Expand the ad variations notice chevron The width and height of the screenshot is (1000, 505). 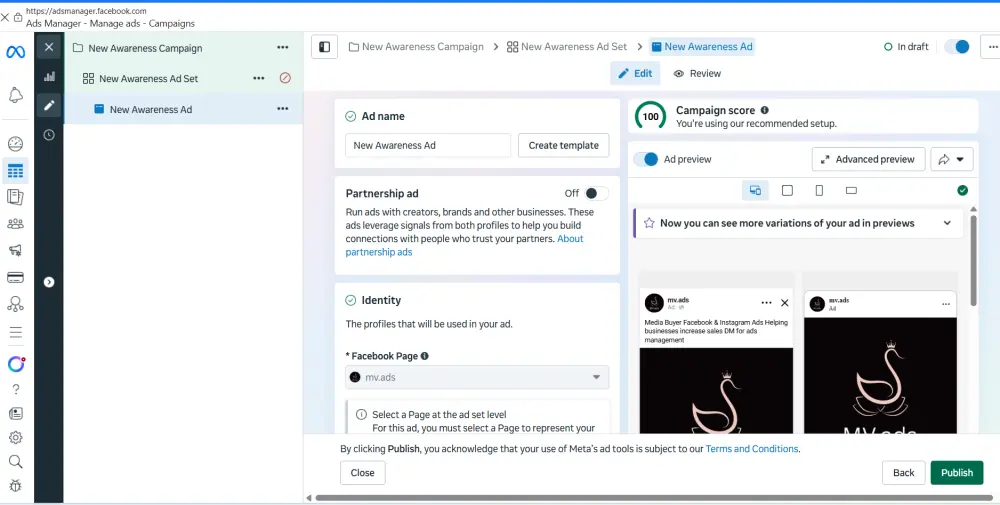point(947,223)
